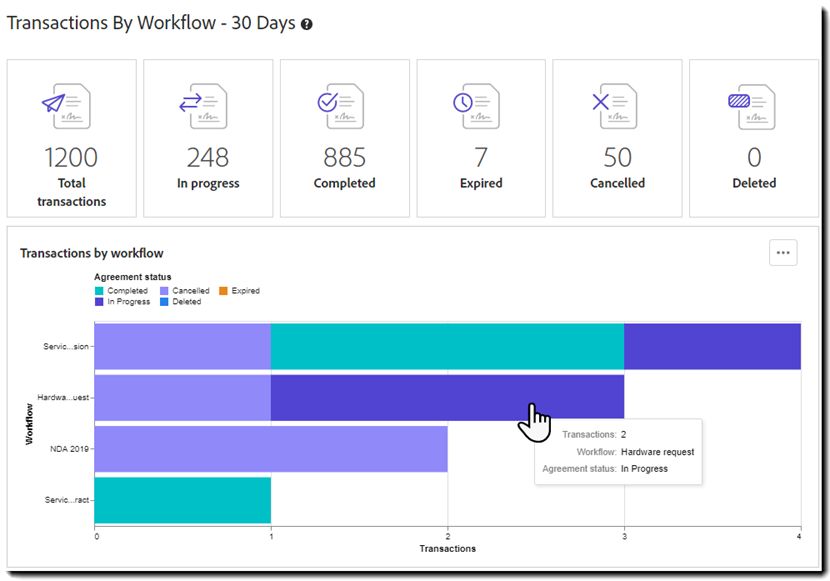The width and height of the screenshot is (830, 581).
Task: Click the 7 expired value
Action: pyautogui.click(x=481, y=157)
